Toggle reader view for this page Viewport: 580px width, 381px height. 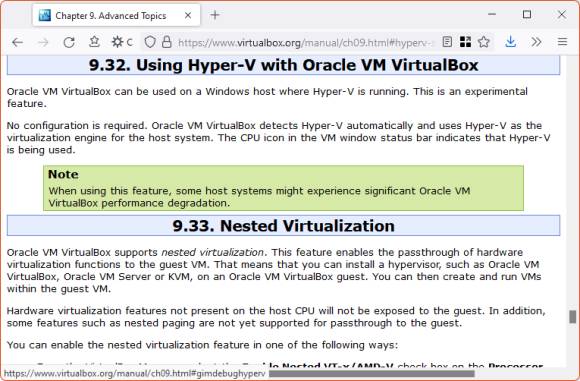(447, 42)
